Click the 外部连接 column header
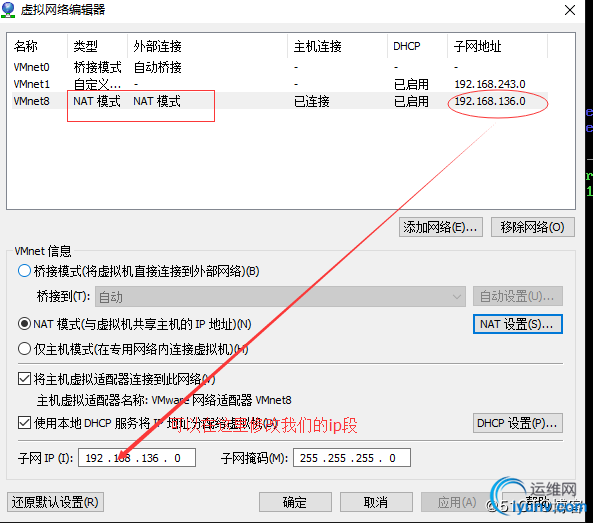The height and width of the screenshot is (523, 593). click(x=207, y=46)
